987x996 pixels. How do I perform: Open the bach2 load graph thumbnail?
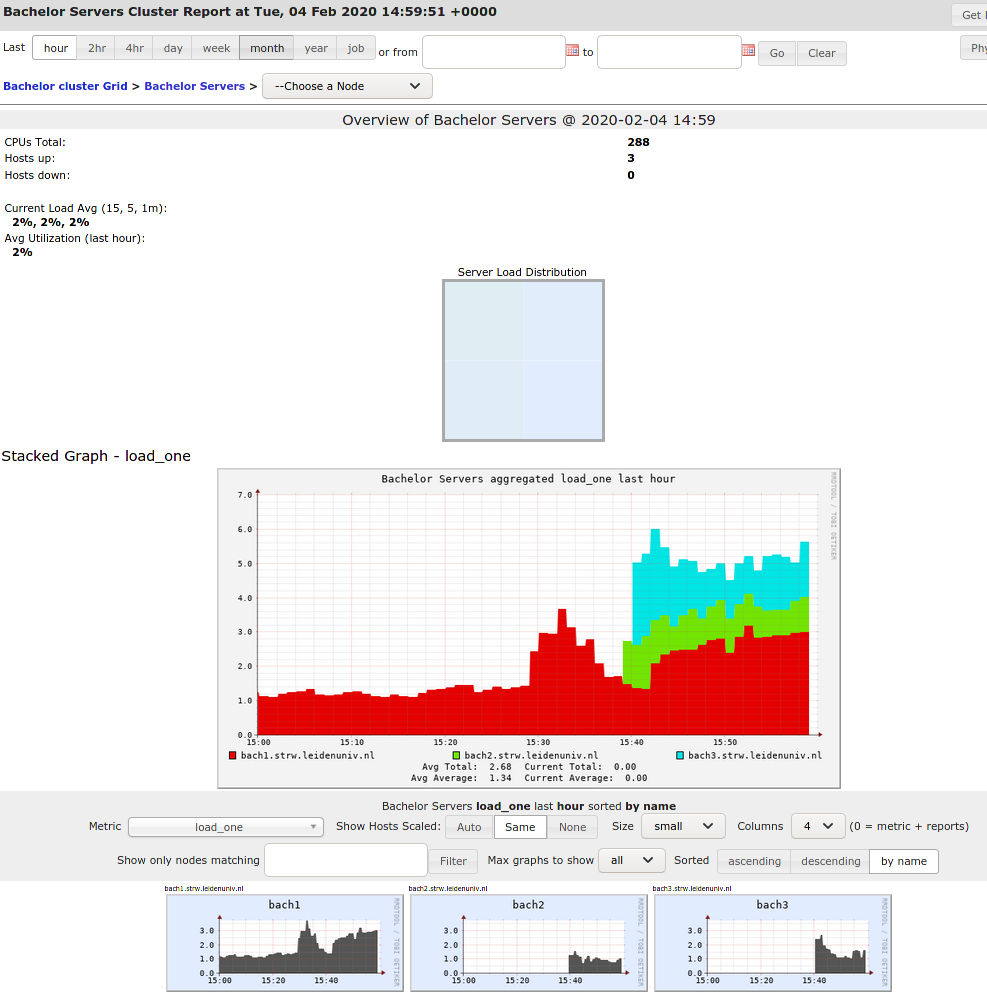point(528,943)
